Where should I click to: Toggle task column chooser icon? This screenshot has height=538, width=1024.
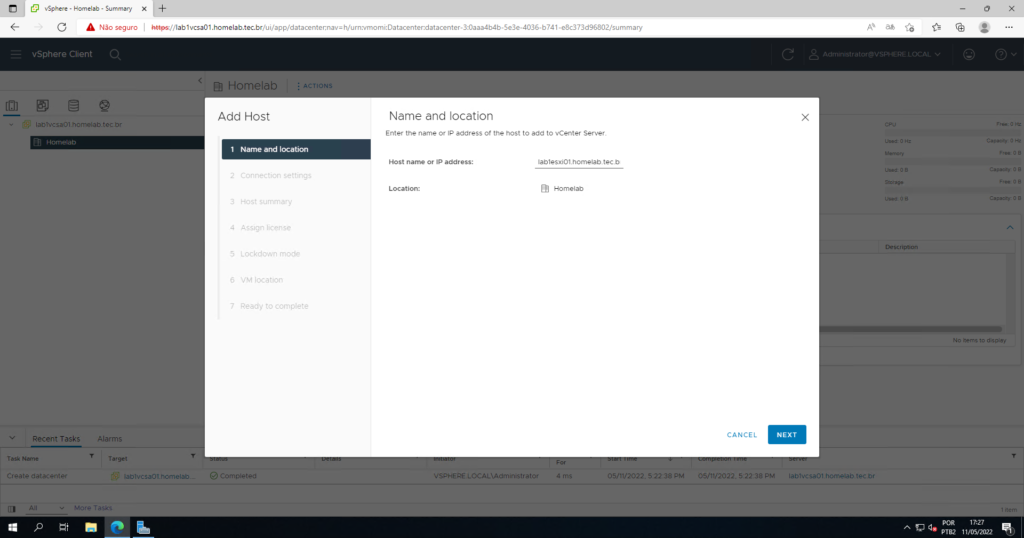[x=12, y=509]
